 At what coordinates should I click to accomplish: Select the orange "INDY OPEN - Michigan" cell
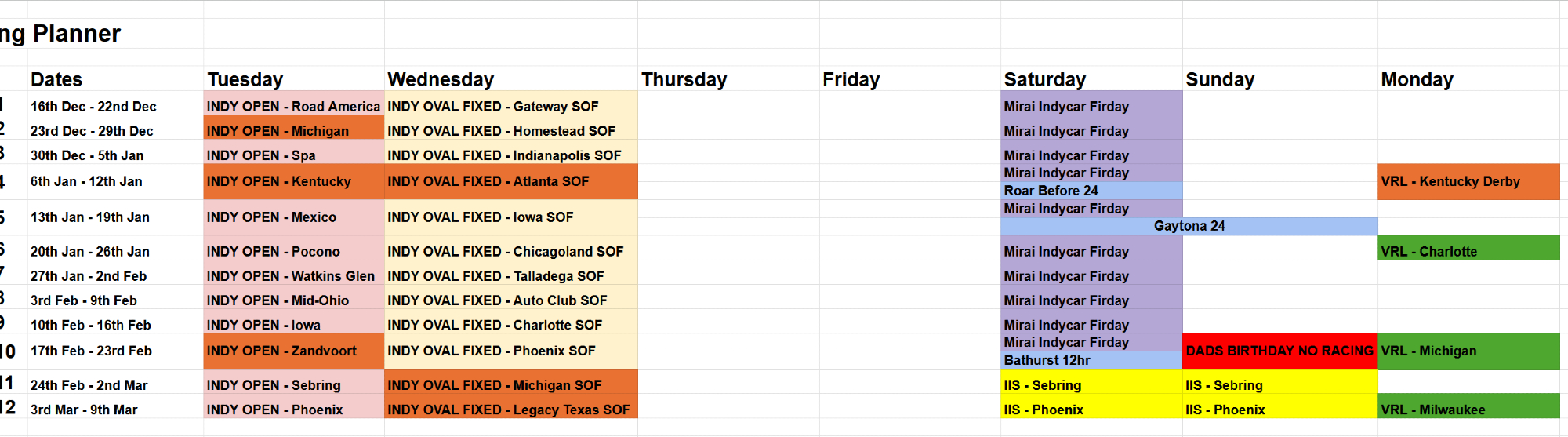pos(293,131)
